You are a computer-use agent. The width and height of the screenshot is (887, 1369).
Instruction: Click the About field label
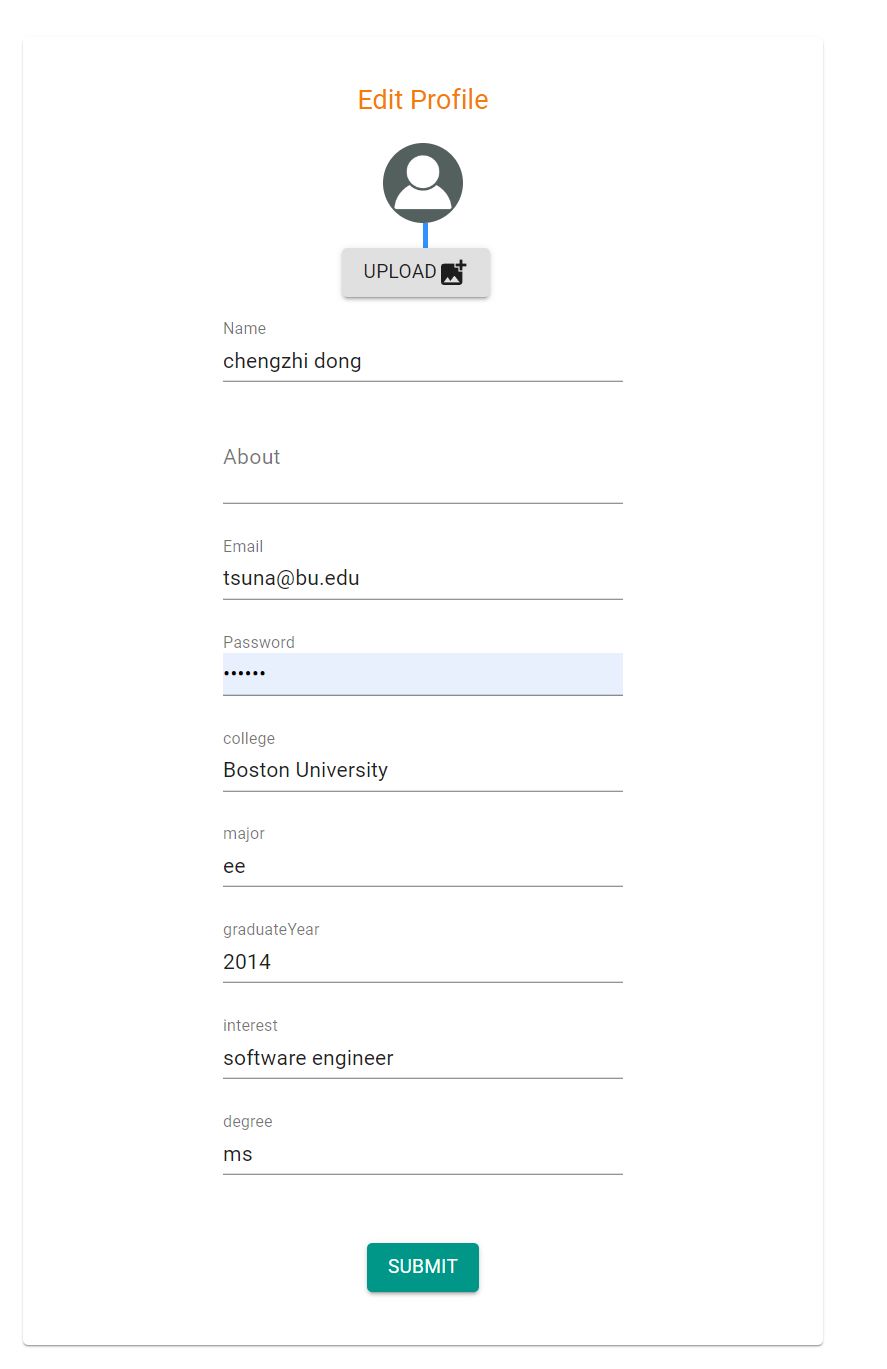tap(251, 457)
